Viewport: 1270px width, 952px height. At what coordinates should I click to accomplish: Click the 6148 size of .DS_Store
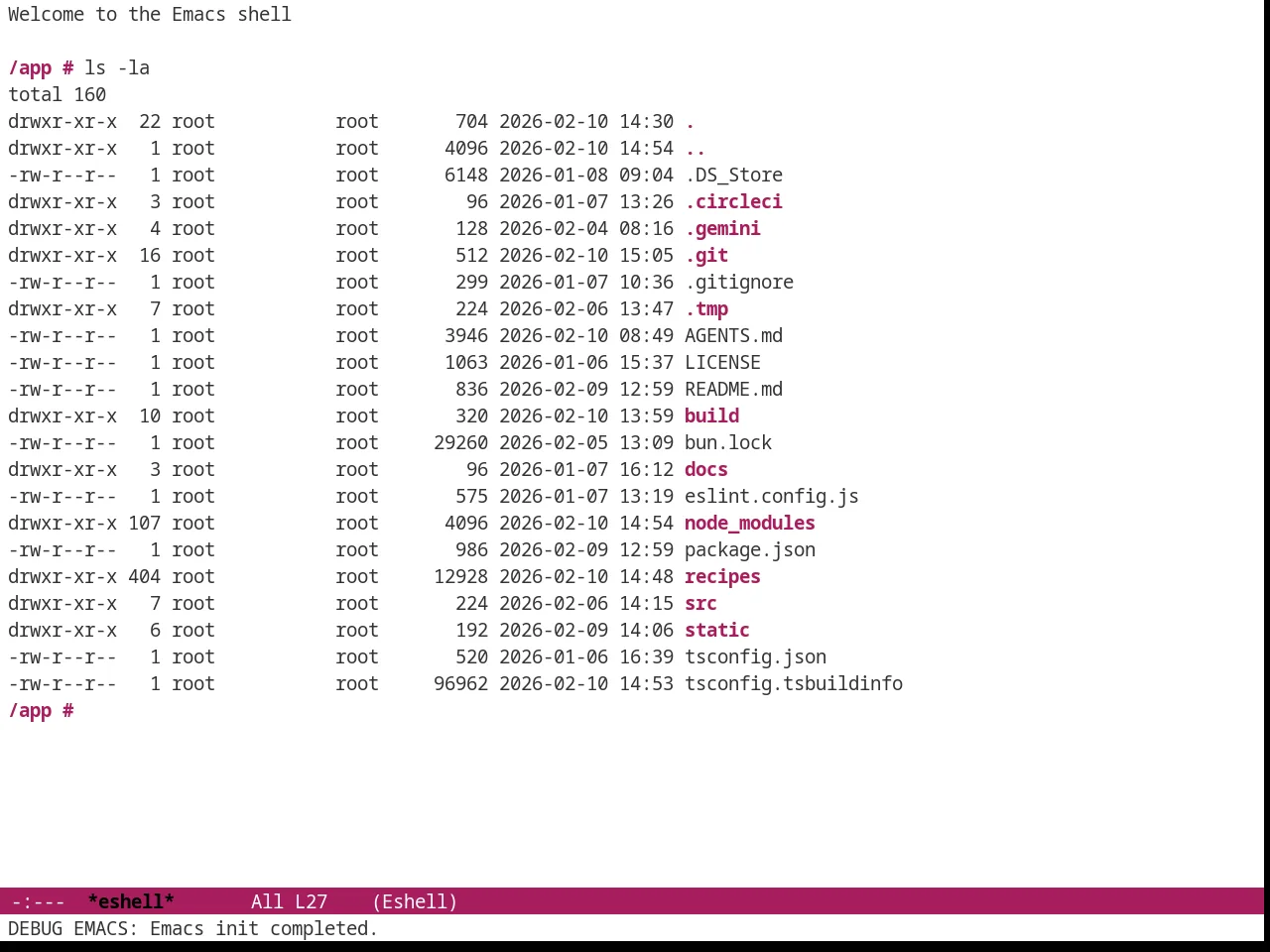pos(466,175)
